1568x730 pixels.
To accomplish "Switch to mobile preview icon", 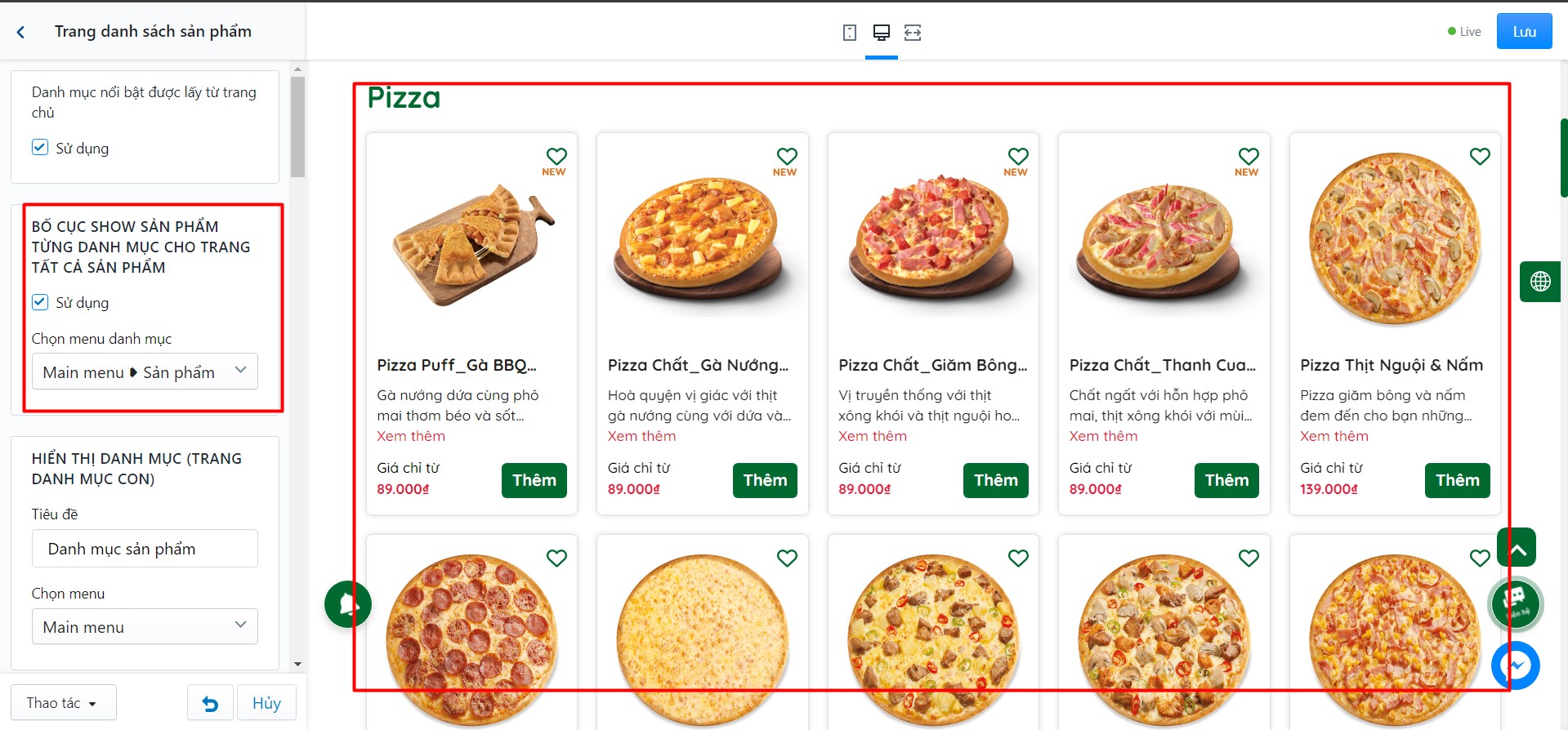I will [x=850, y=33].
